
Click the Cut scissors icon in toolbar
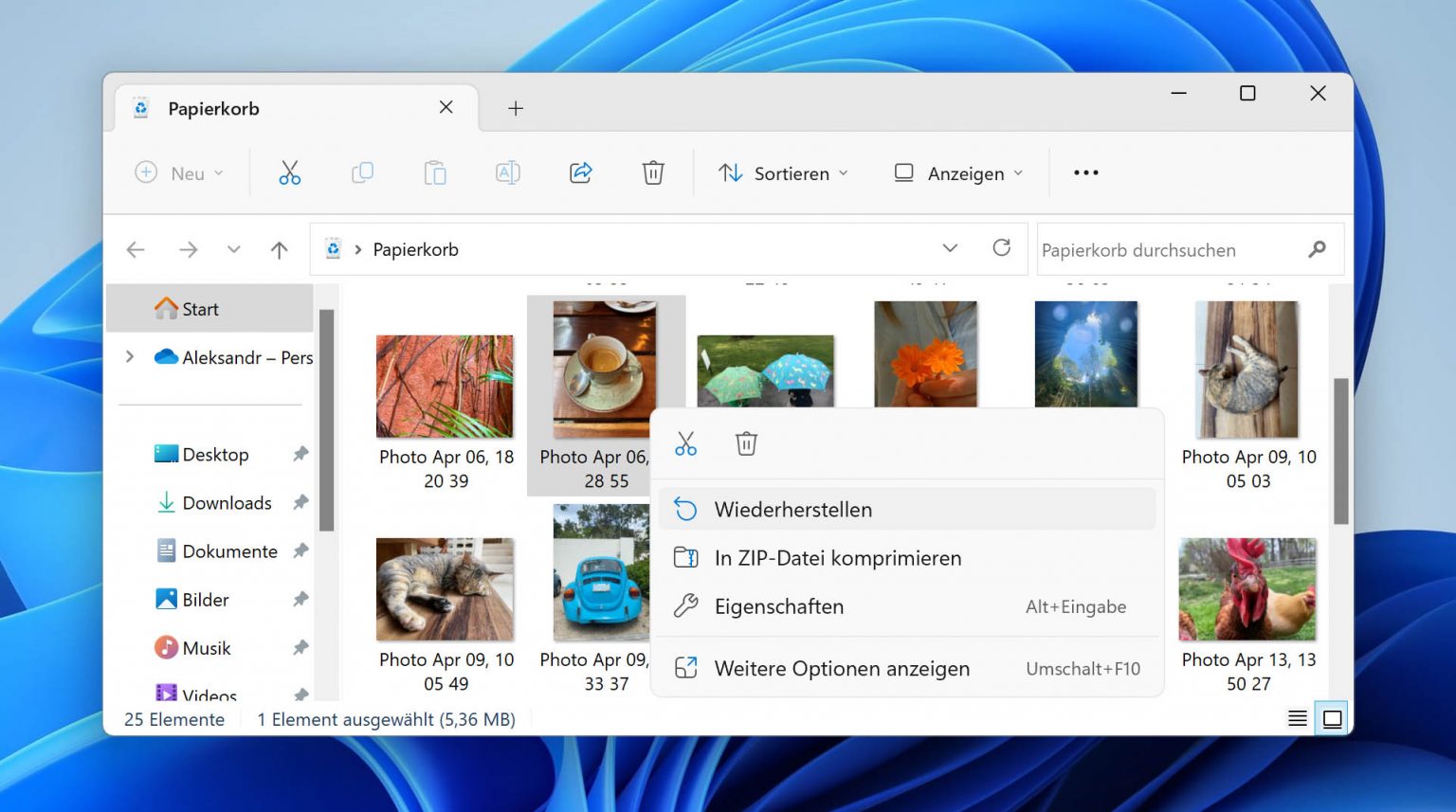click(289, 173)
